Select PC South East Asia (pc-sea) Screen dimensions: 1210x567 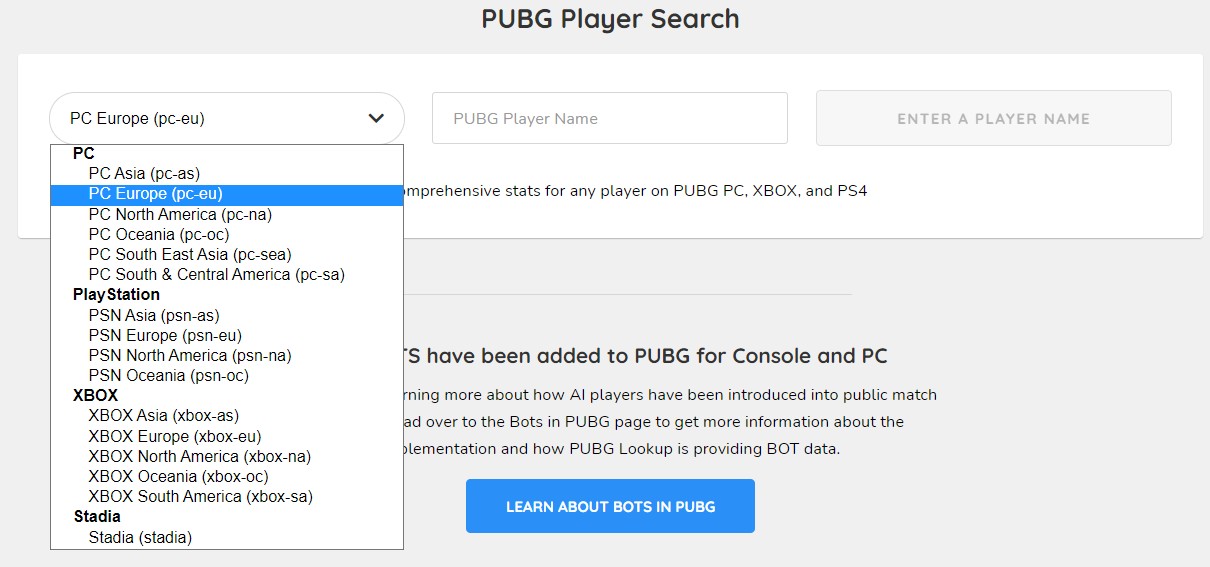(x=190, y=254)
